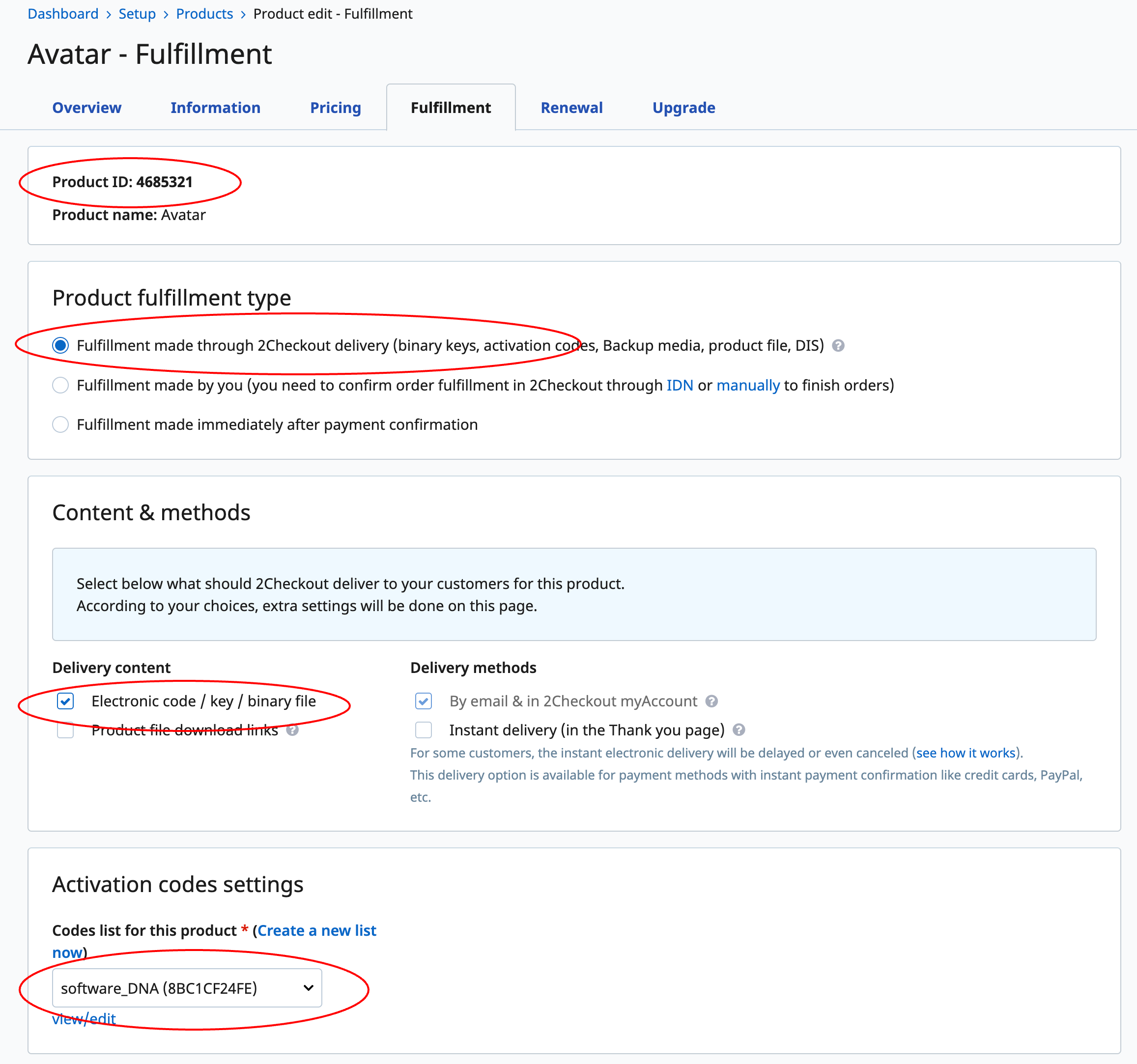The height and width of the screenshot is (1064, 1137).
Task: Click the Activation codes settings heading
Action: point(178,885)
